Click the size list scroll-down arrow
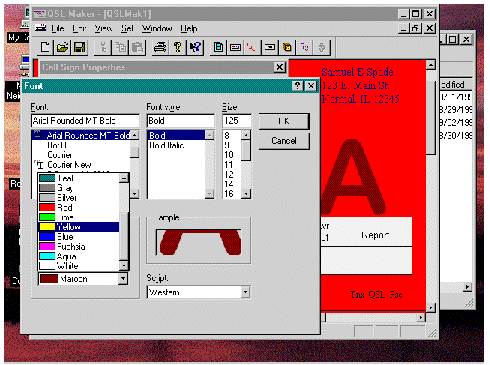Screen dimensions: 490x365 tap(246, 194)
